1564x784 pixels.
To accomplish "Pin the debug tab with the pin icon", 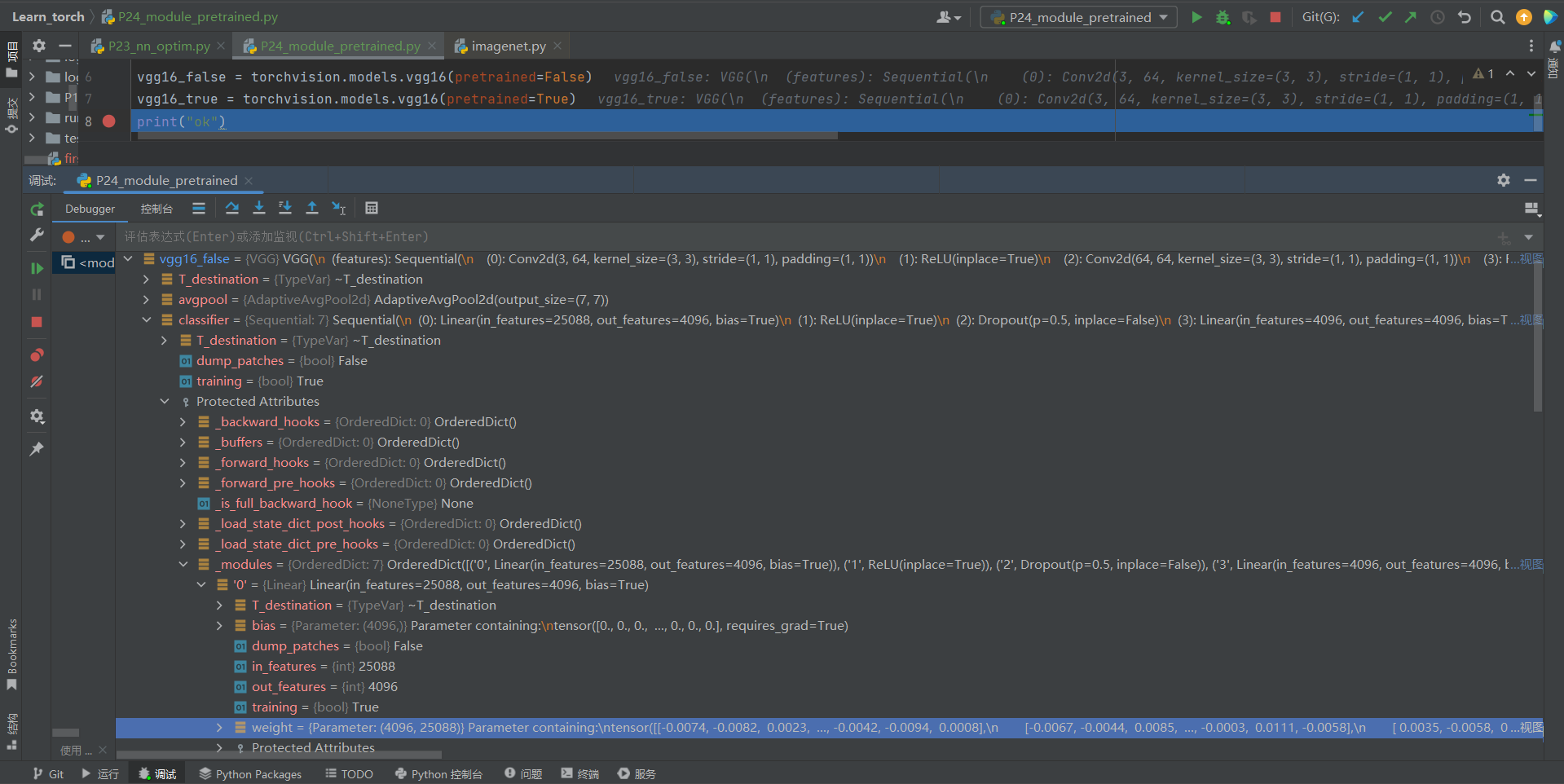I will (x=37, y=449).
